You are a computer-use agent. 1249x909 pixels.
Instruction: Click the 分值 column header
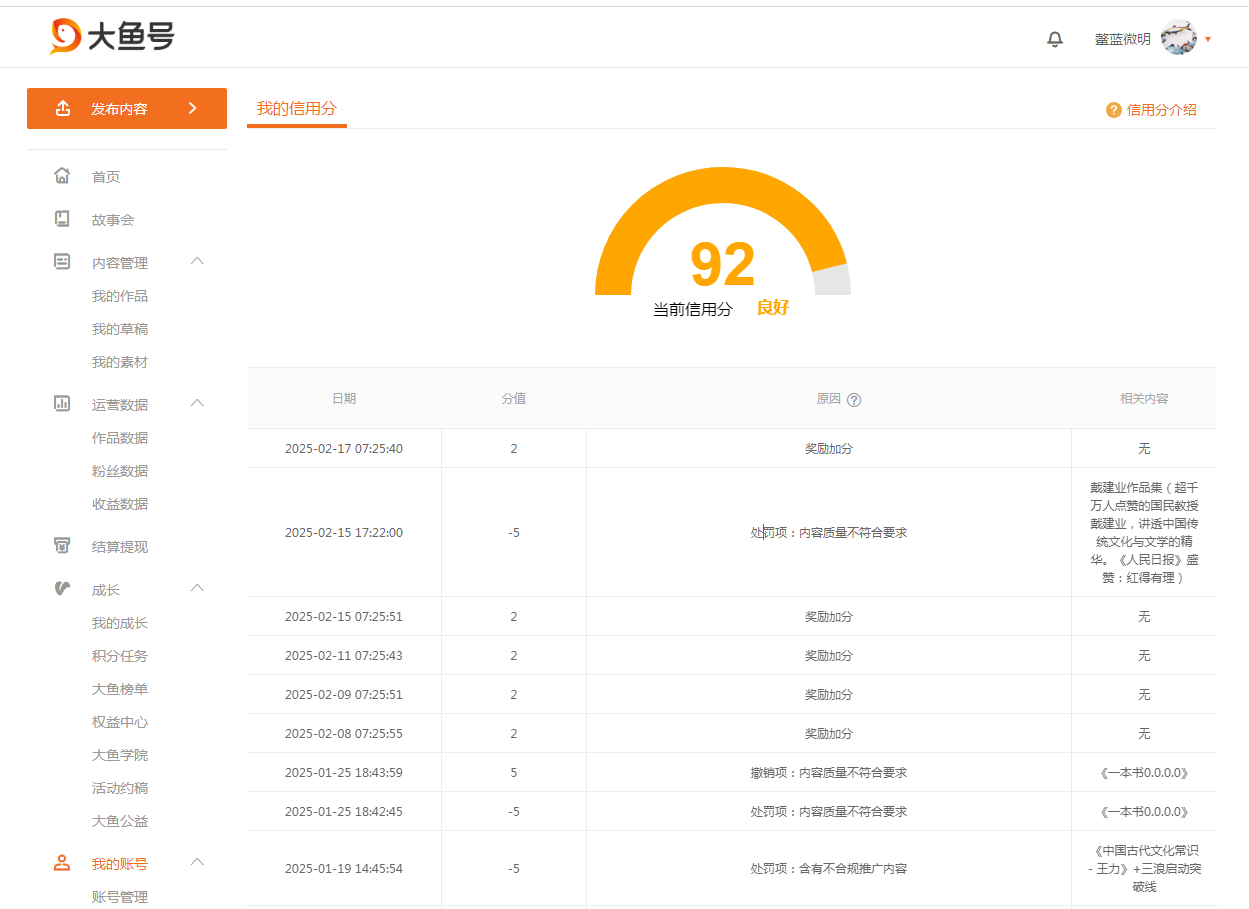(x=514, y=398)
